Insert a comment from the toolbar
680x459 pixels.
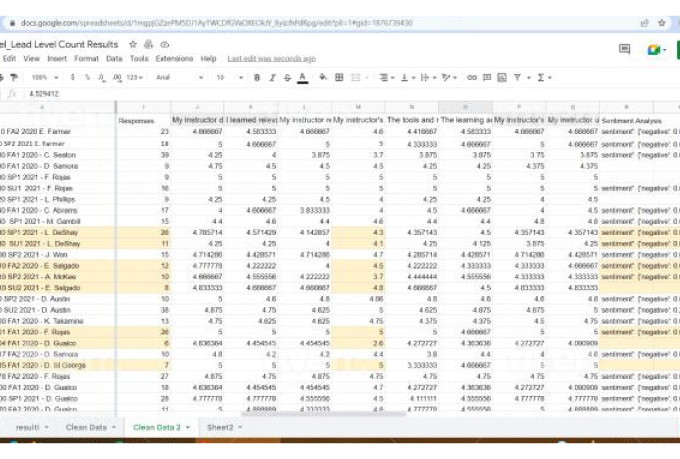click(487, 77)
